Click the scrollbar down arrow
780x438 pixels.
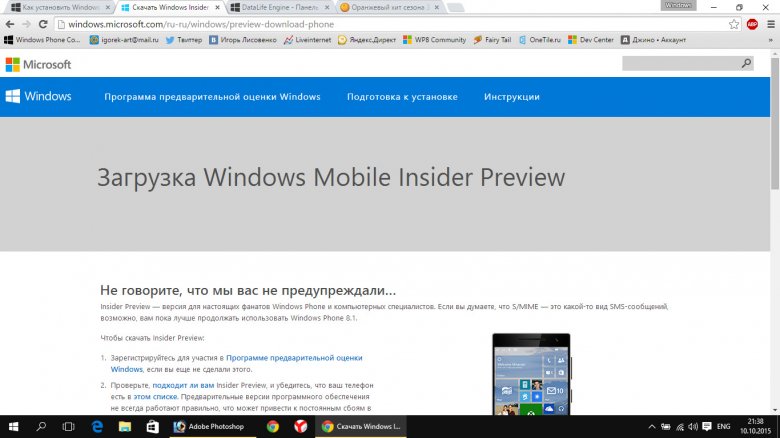[x=775, y=410]
